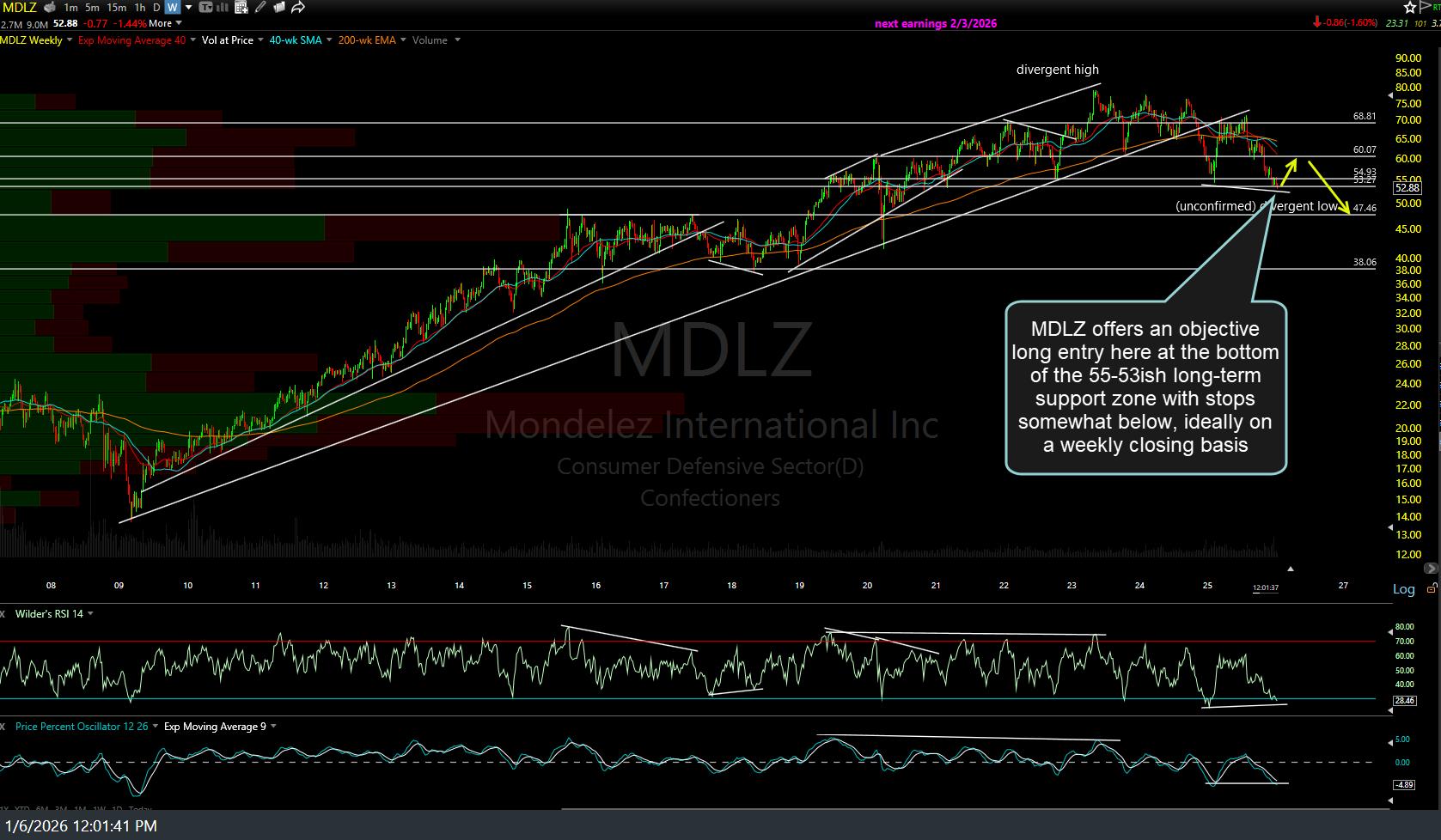1441x840 pixels.
Task: Click the scroll-right arrow on price axis
Action: (1430, 569)
